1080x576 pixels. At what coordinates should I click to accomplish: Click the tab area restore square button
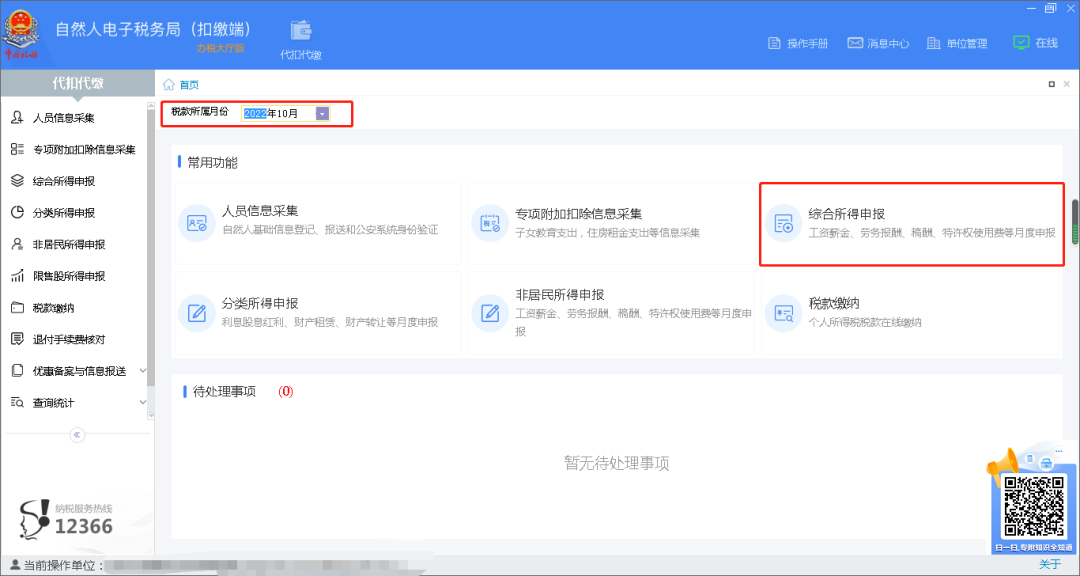coord(1052,84)
